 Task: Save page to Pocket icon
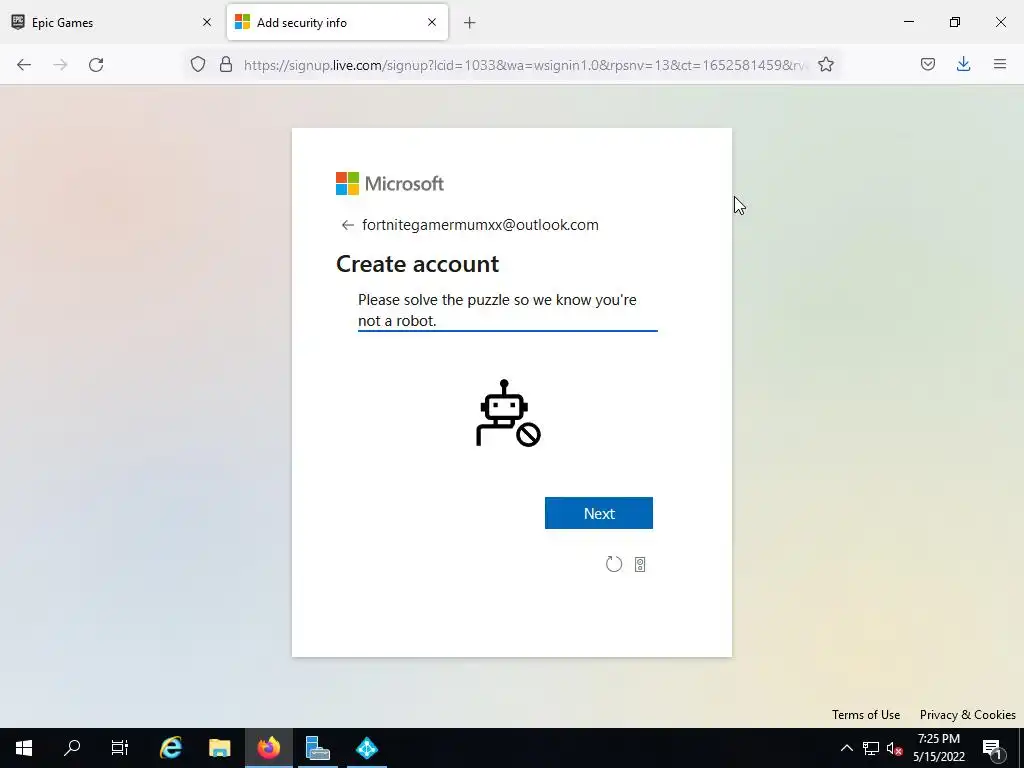pos(927,64)
